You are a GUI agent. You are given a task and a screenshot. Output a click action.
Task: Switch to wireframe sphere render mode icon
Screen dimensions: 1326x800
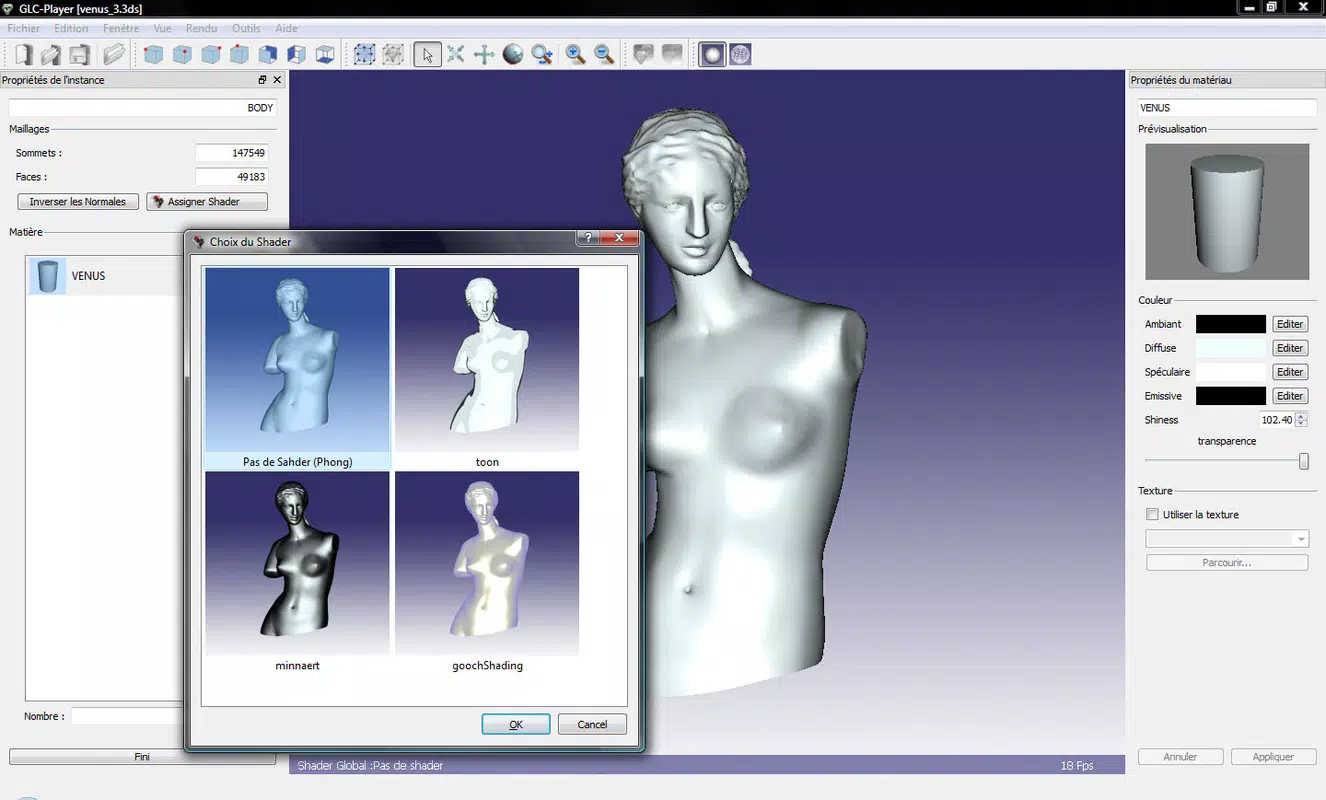pos(740,55)
